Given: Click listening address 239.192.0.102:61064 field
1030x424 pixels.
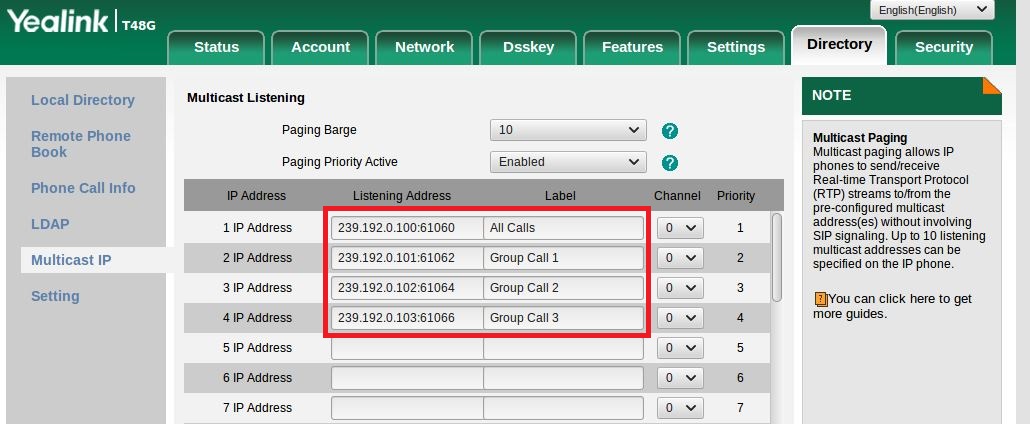Looking at the screenshot, I should click(407, 288).
